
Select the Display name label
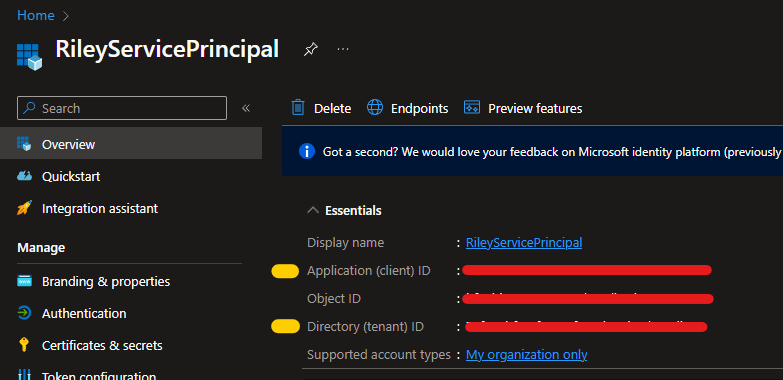[x=346, y=243]
